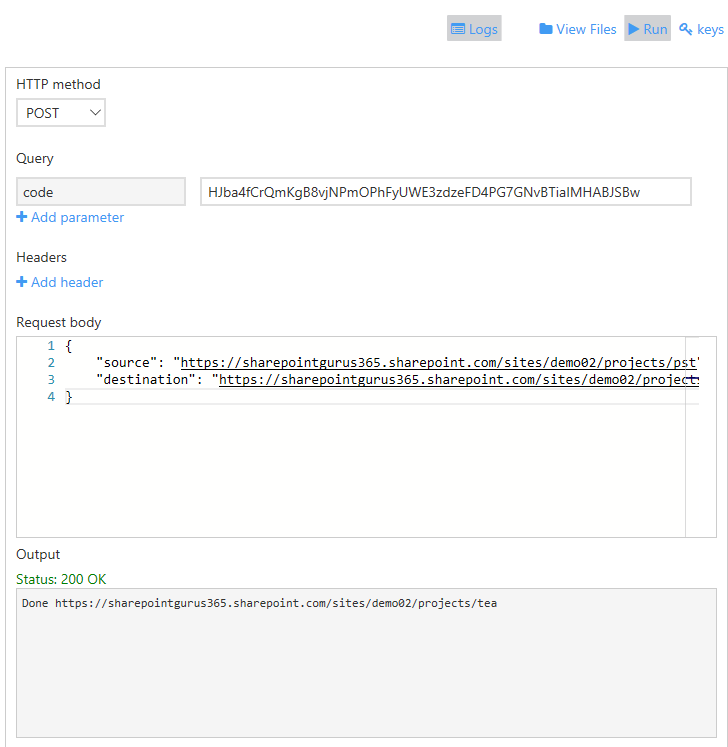Run the function with the play icon
The width and height of the screenshot is (728, 747).
[634, 29]
